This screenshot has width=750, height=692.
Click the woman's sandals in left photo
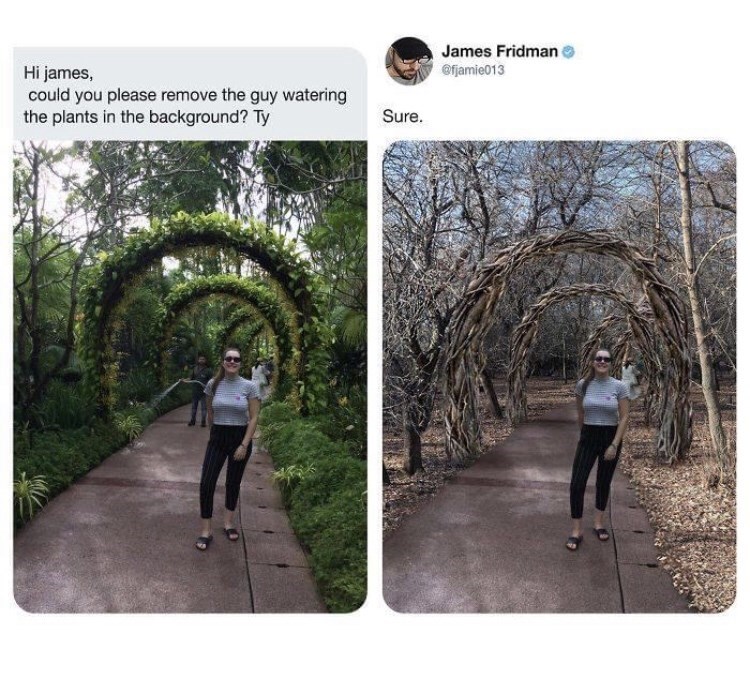coord(218,539)
